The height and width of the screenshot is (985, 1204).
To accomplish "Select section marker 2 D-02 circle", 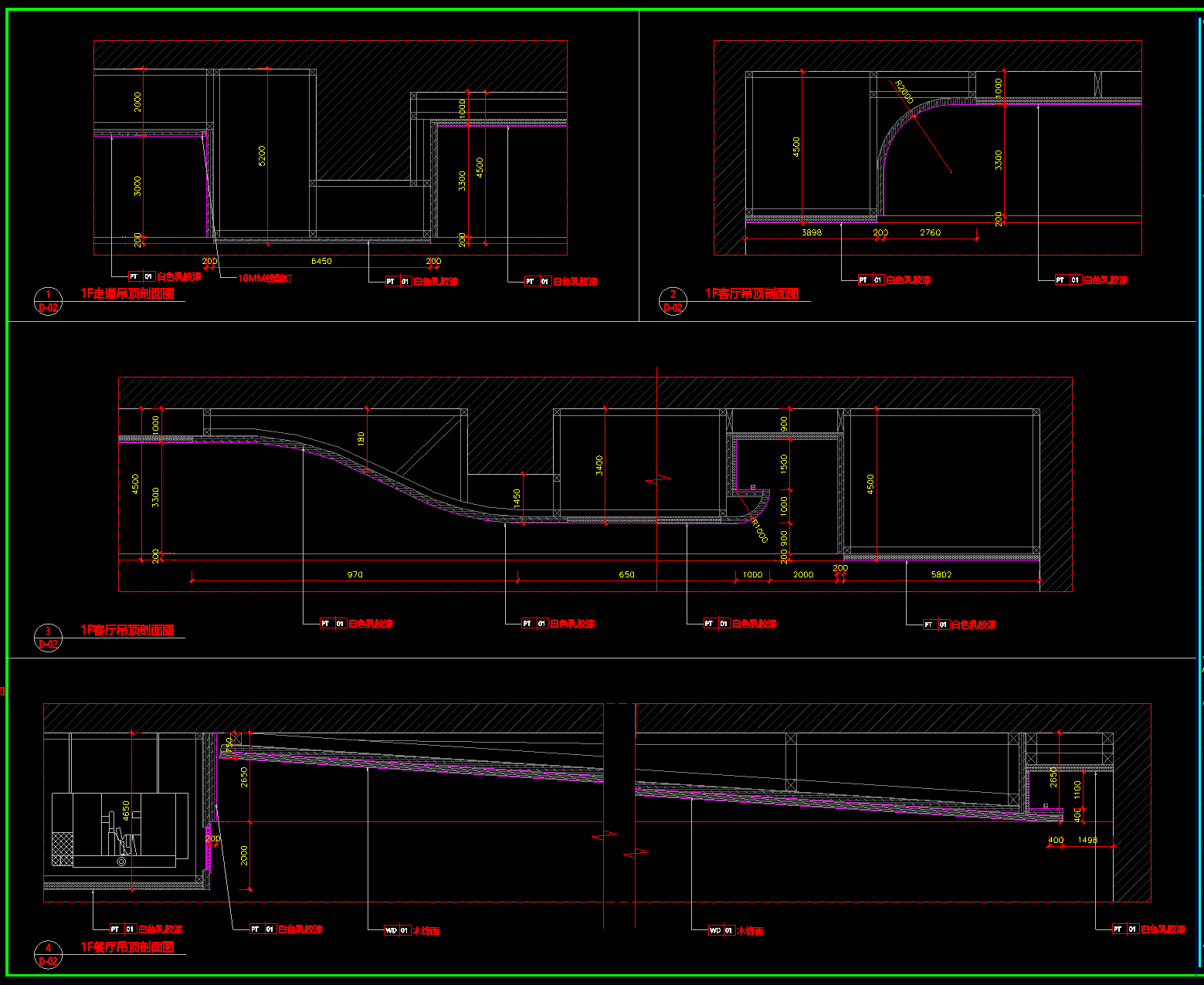I will [x=673, y=300].
